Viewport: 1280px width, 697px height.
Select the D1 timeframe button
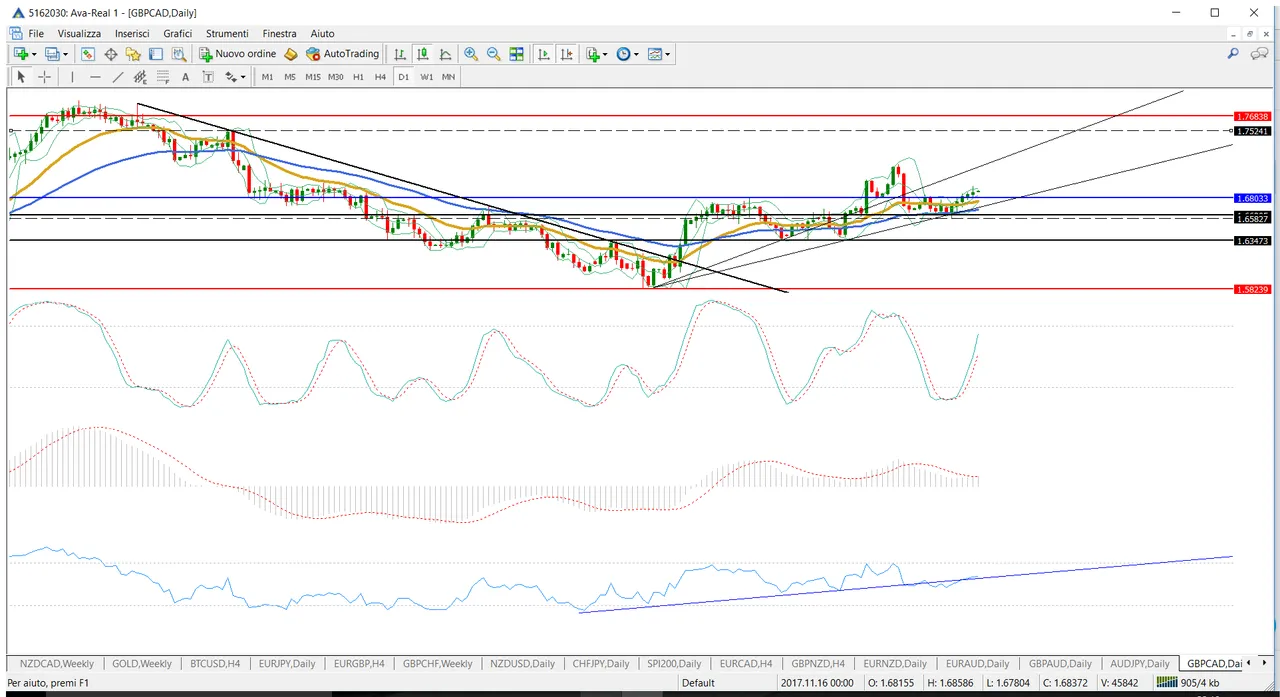(404, 77)
